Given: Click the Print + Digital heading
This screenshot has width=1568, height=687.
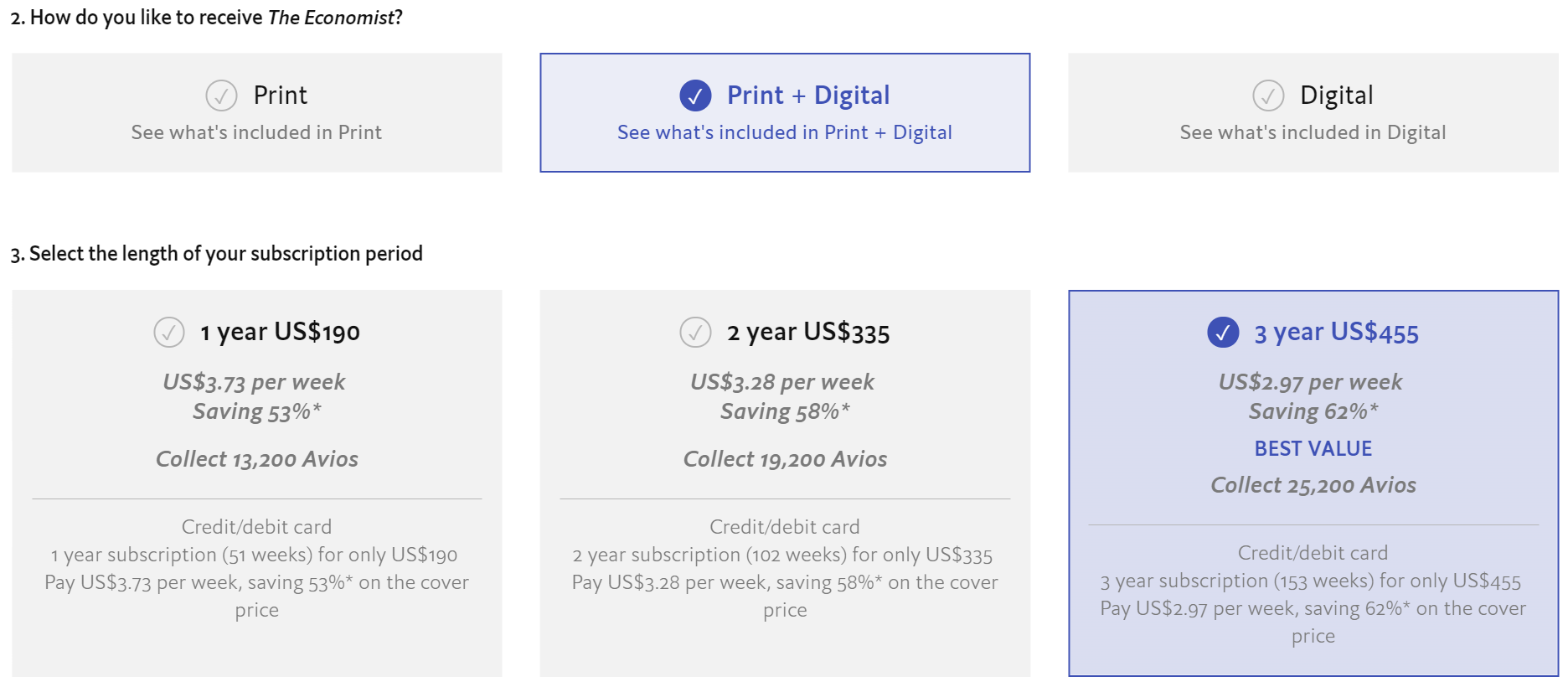Looking at the screenshot, I should coord(807,96).
